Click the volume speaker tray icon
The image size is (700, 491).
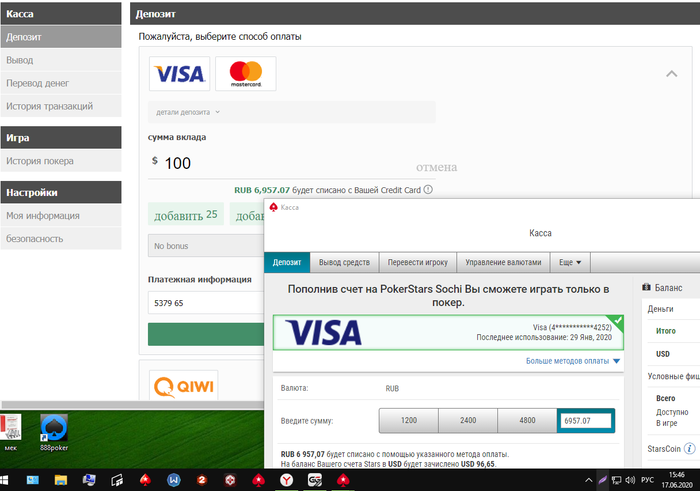pyautogui.click(x=630, y=480)
